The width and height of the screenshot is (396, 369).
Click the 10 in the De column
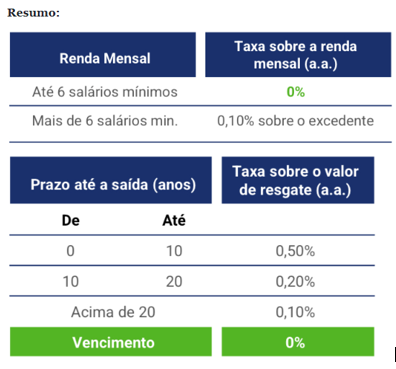71,282
